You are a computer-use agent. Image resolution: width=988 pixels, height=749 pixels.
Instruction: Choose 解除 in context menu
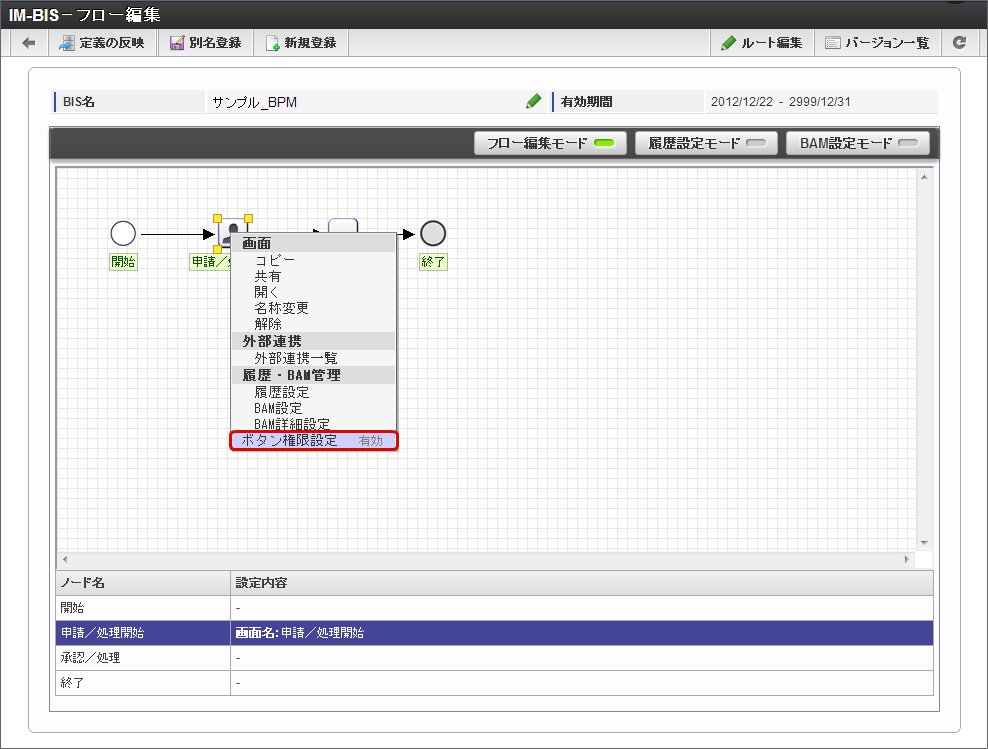(x=267, y=323)
